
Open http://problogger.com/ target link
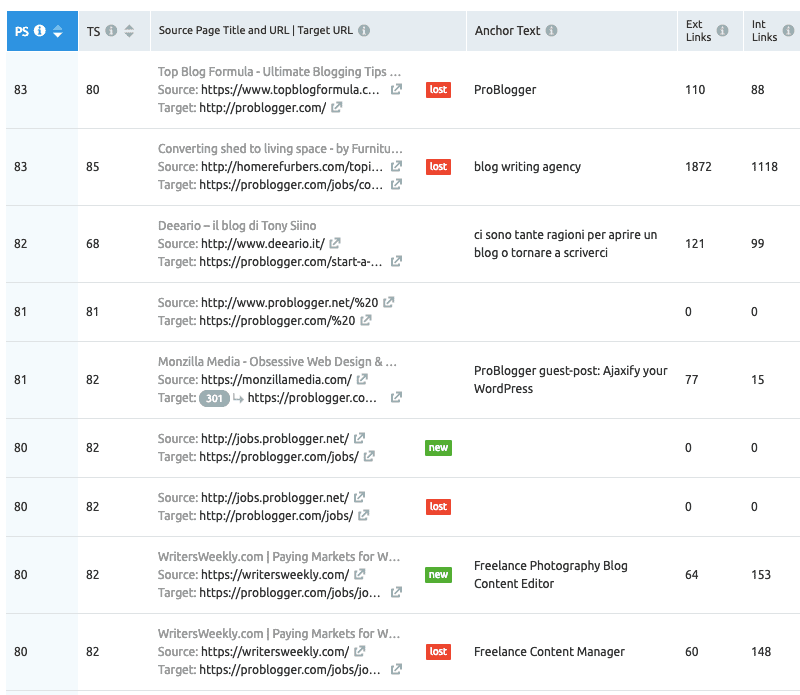pos(262,108)
